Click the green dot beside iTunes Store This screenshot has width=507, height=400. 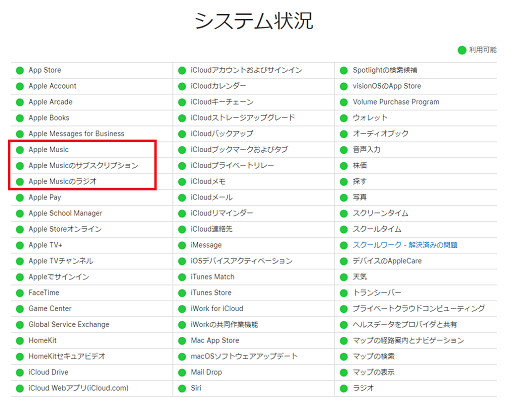182,293
